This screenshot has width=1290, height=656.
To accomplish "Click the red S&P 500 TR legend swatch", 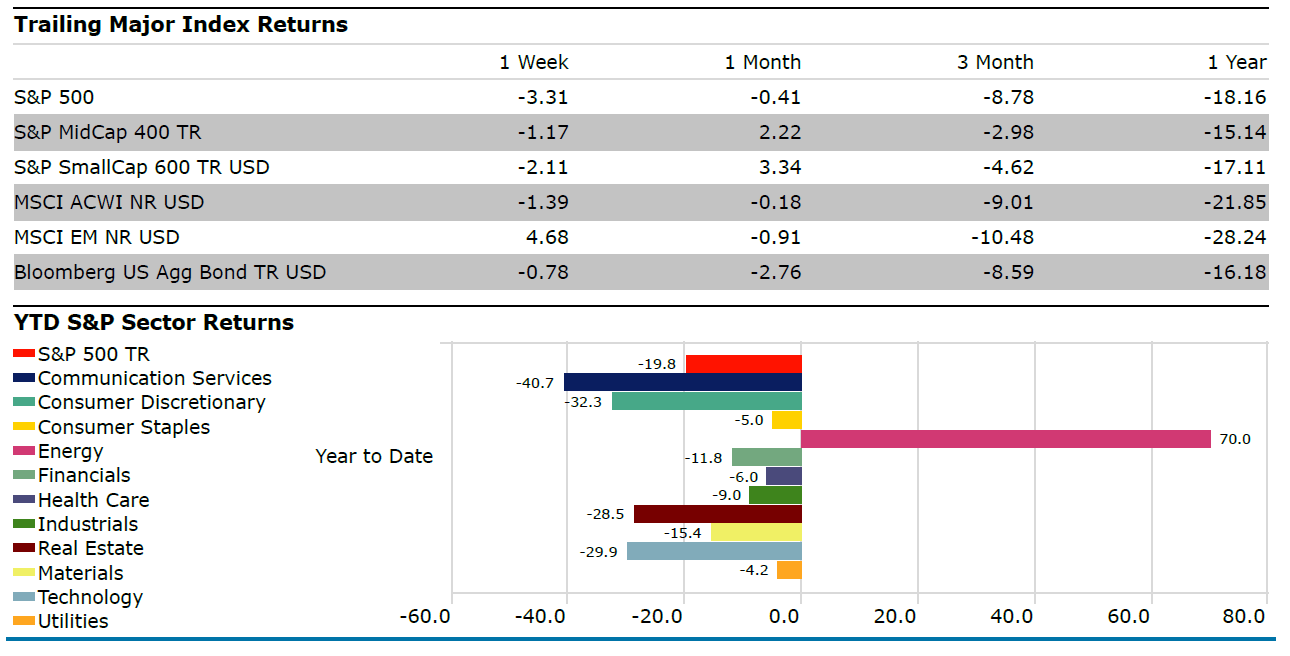I will tap(24, 353).
